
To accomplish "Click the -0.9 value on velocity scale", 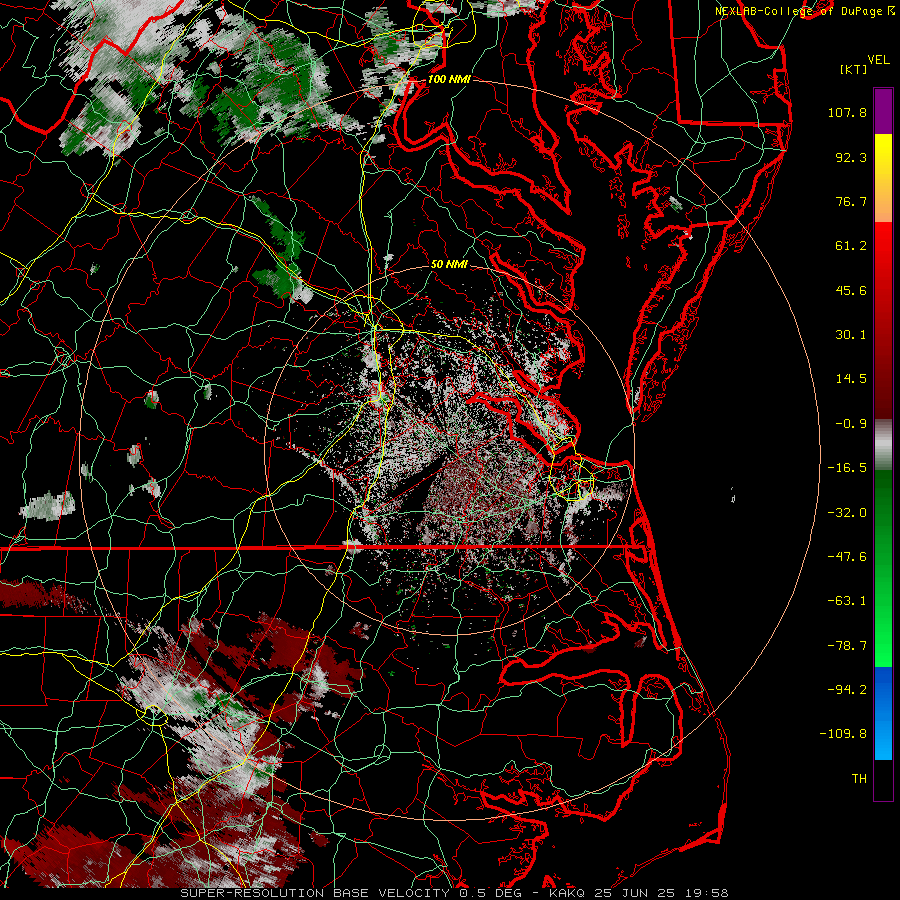I will (851, 424).
